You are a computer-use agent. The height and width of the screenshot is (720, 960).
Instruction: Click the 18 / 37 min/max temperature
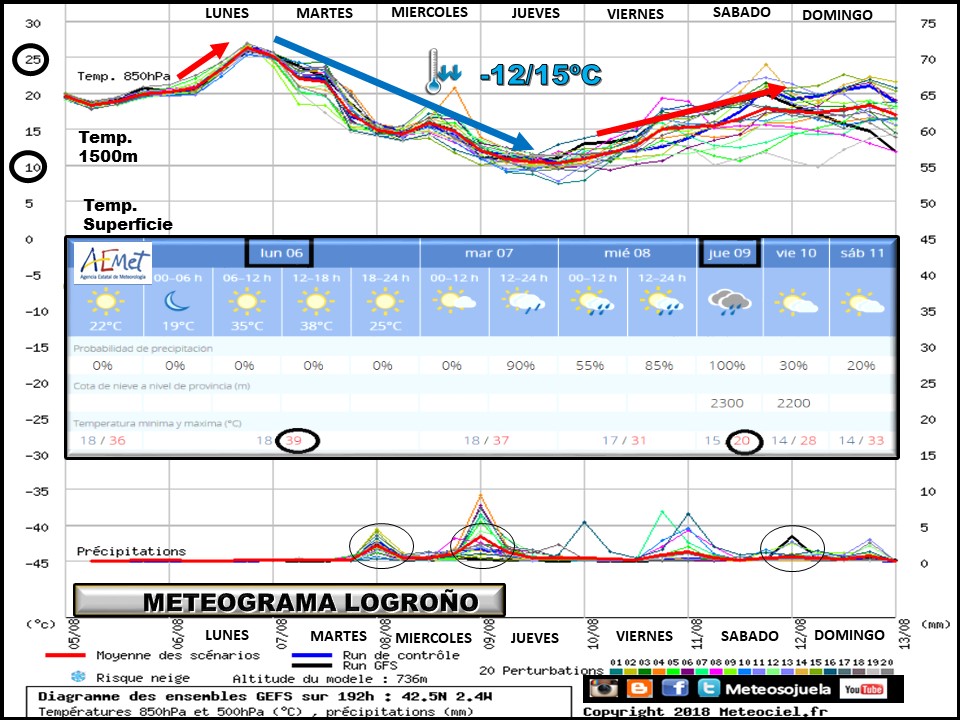487,440
